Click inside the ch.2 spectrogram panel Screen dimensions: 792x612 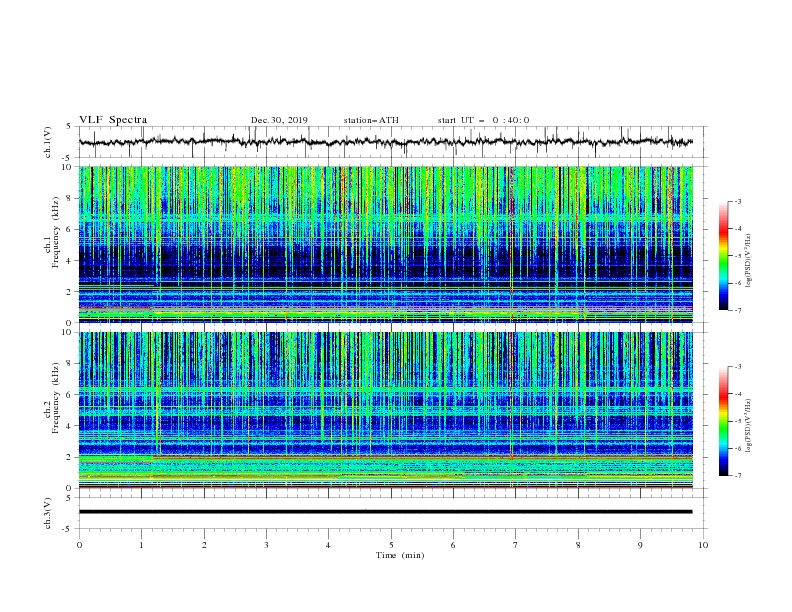(x=385, y=410)
